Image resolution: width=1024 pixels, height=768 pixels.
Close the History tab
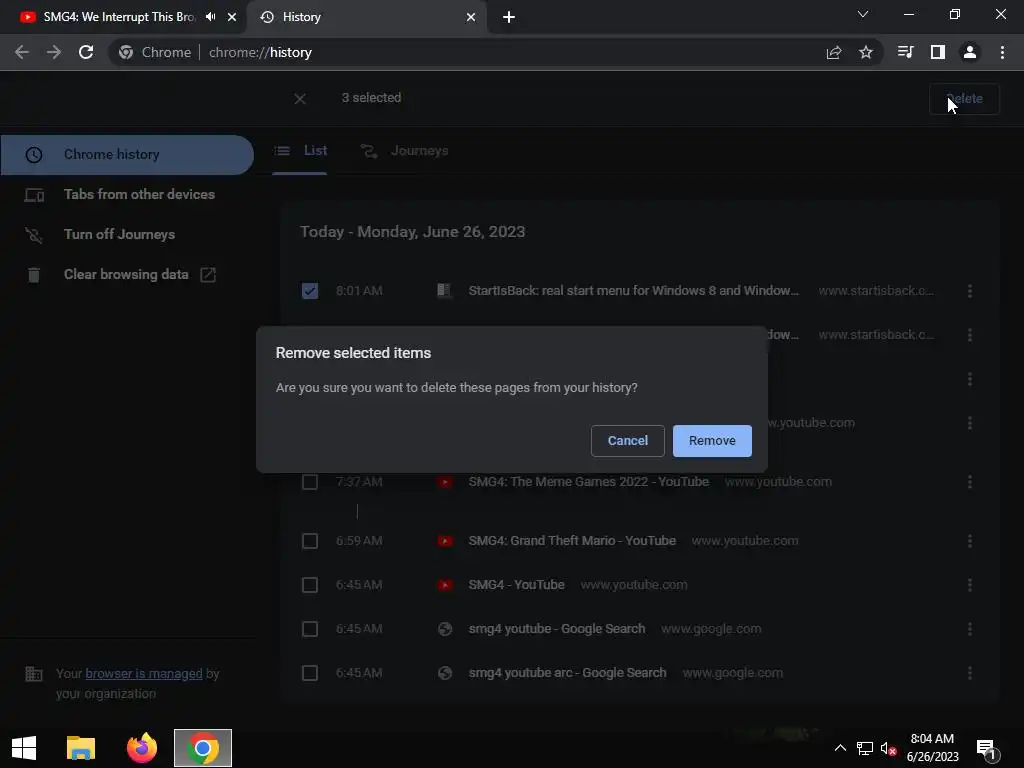click(471, 17)
